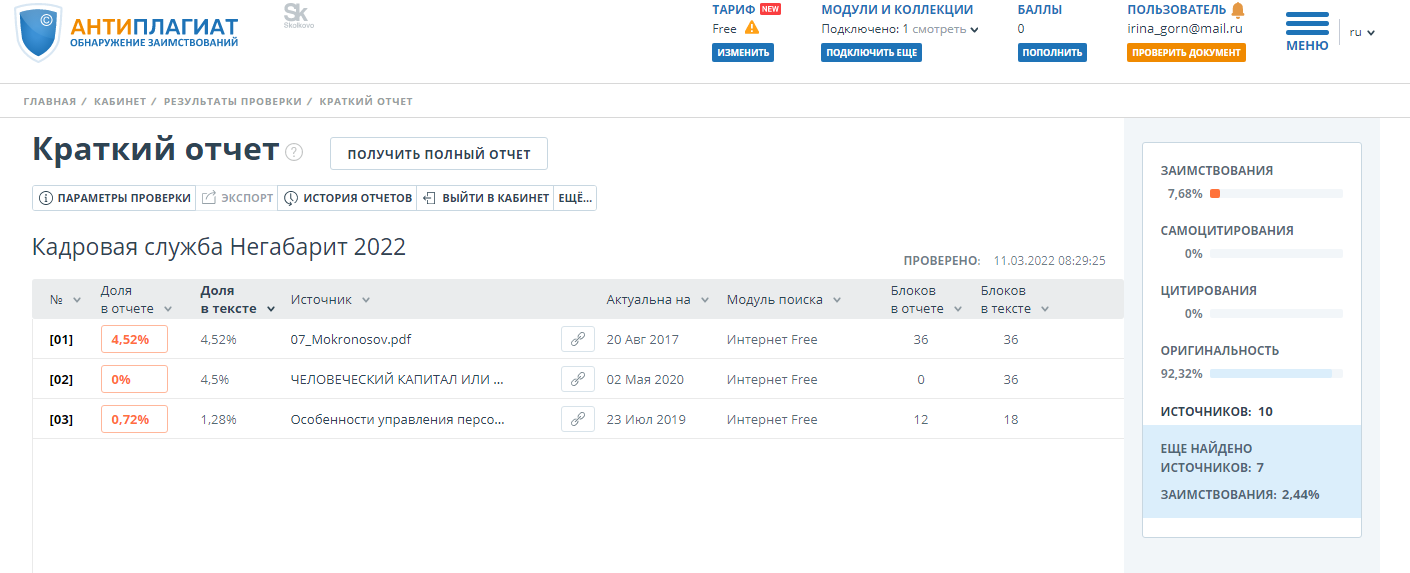Expand the ru language dropdown

(x=1362, y=32)
